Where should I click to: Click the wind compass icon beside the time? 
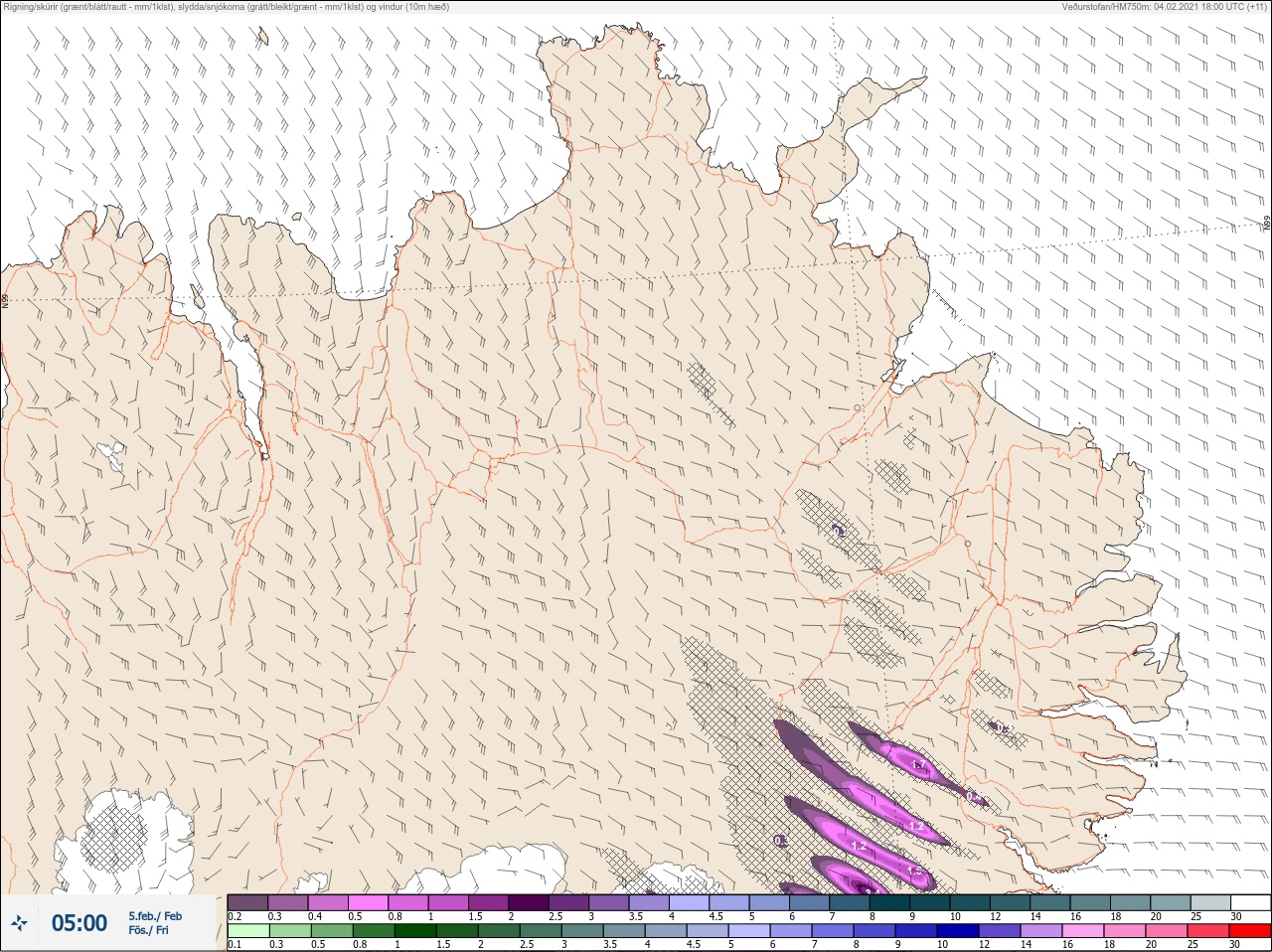(x=20, y=923)
